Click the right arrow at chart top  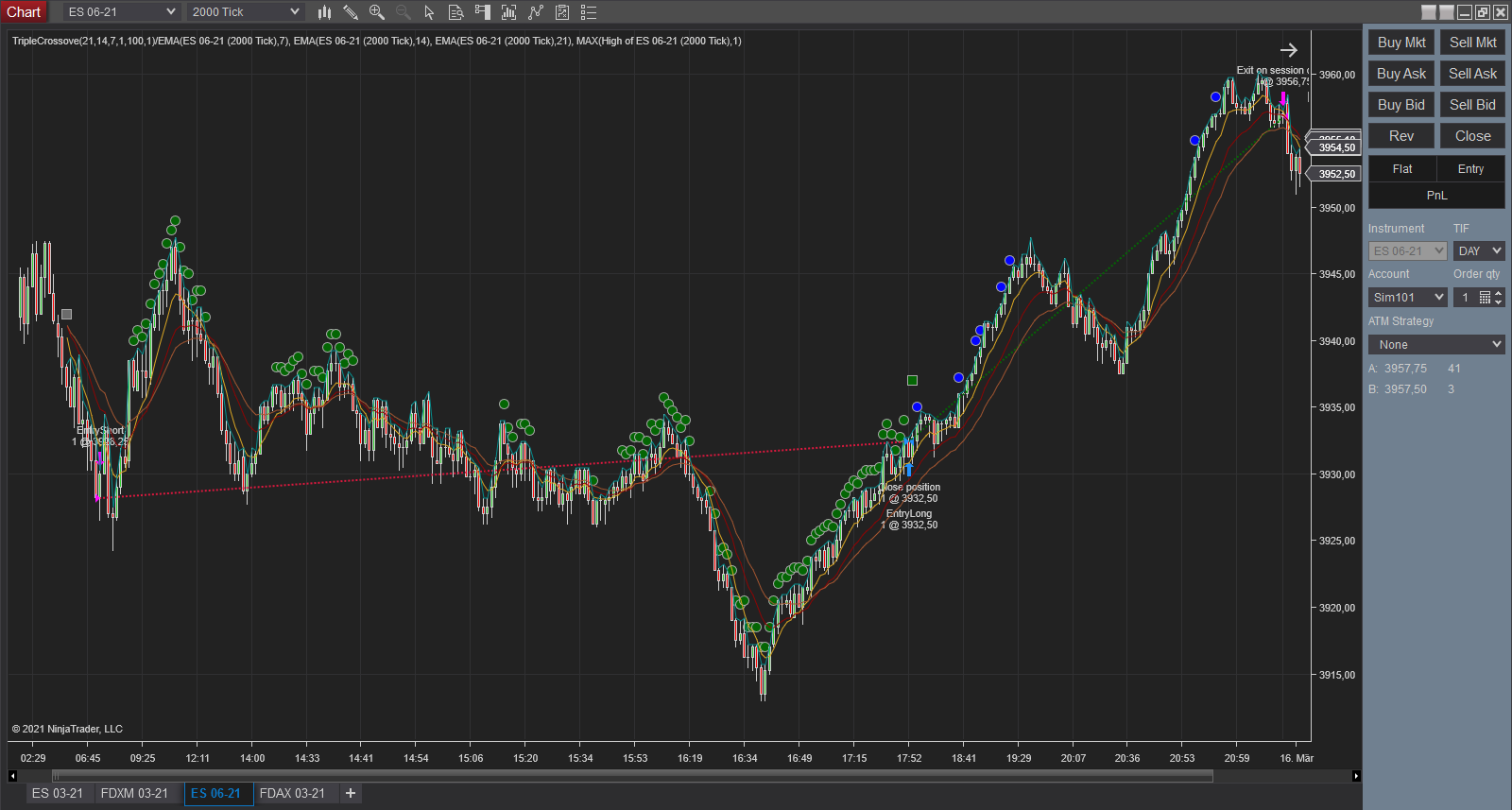[1289, 50]
